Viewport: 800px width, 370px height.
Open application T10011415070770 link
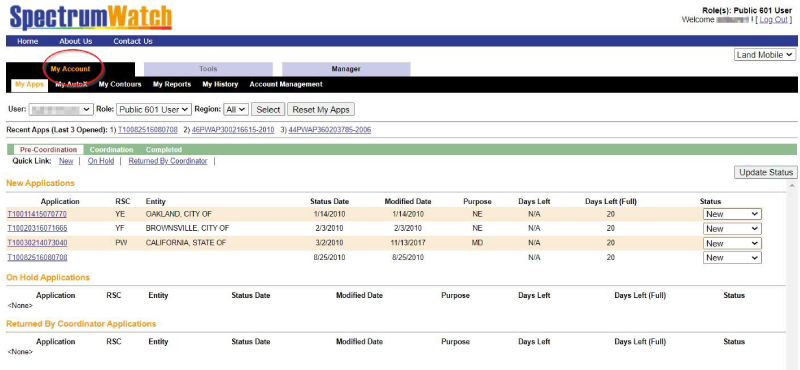coord(37,214)
